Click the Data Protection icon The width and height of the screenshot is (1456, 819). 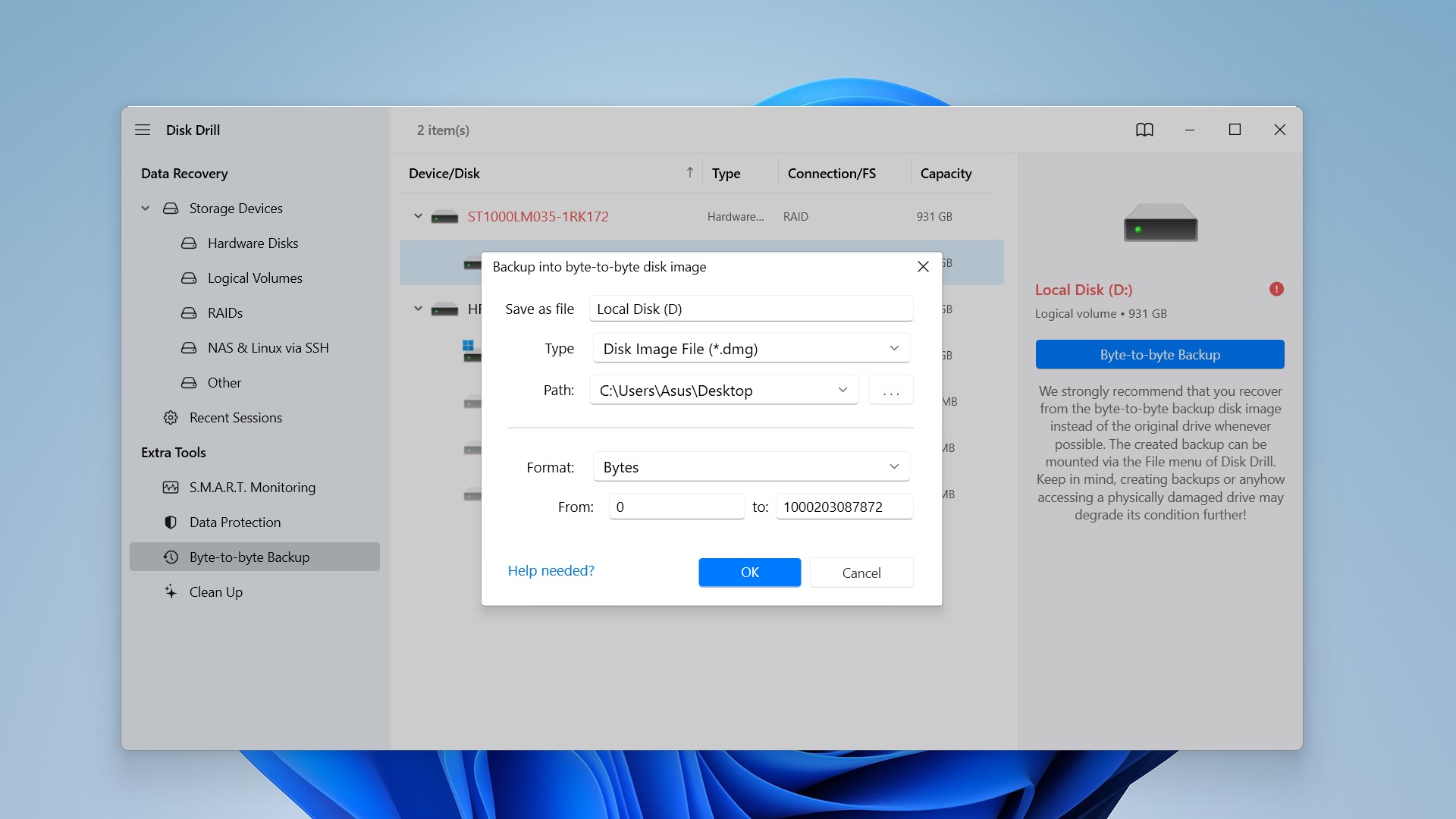[170, 522]
